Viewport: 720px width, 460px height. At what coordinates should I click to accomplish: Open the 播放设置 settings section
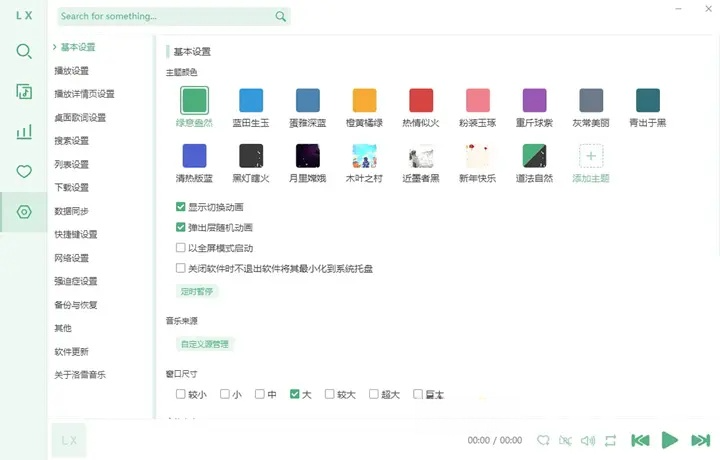[x=72, y=71]
